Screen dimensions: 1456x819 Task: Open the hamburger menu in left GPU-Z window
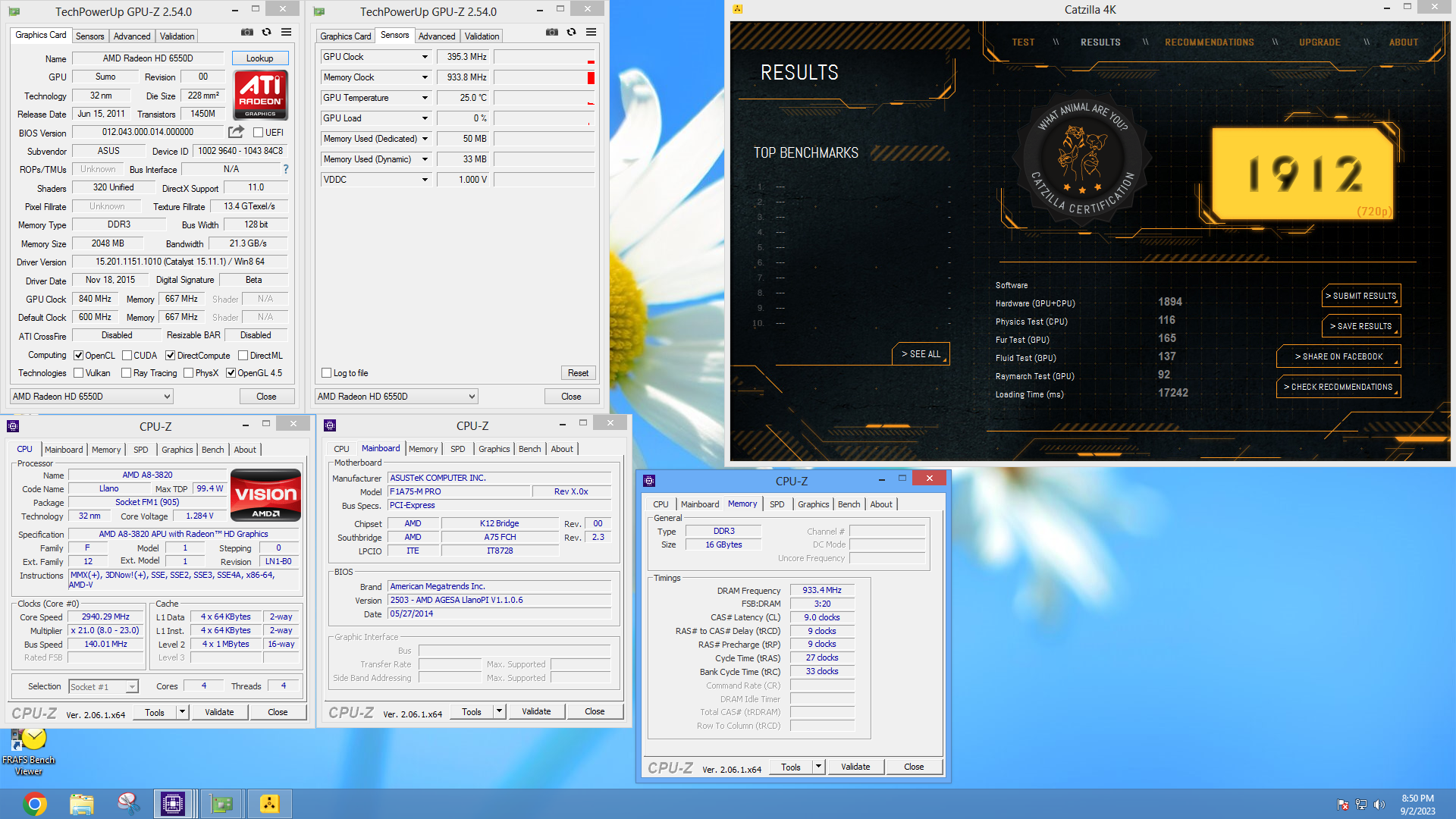(x=287, y=33)
